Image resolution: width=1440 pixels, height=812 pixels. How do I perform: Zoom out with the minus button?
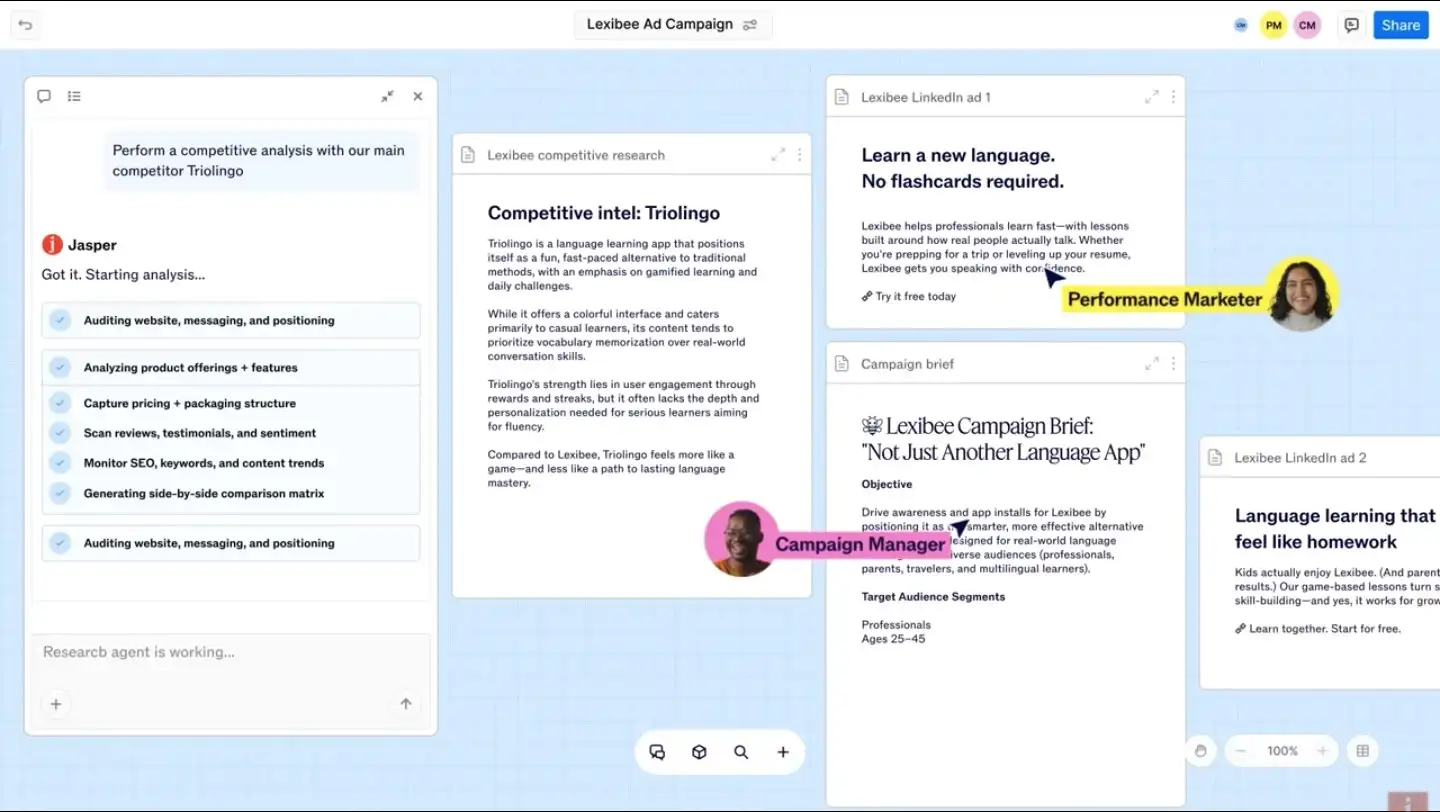pyautogui.click(x=1241, y=751)
